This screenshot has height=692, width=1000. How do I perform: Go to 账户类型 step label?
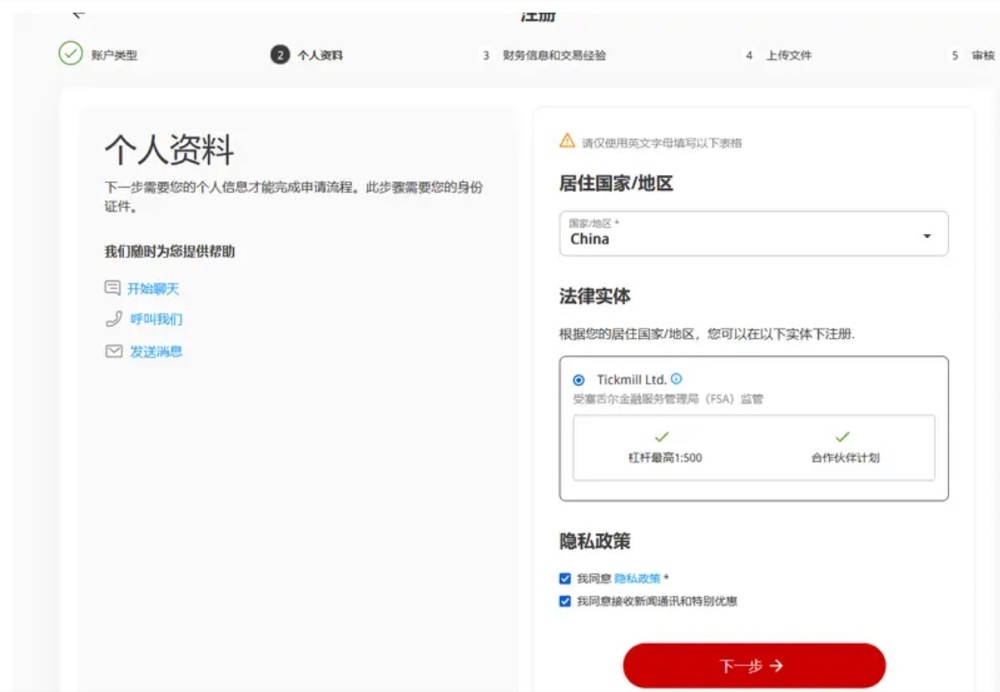pyautogui.click(x=114, y=55)
